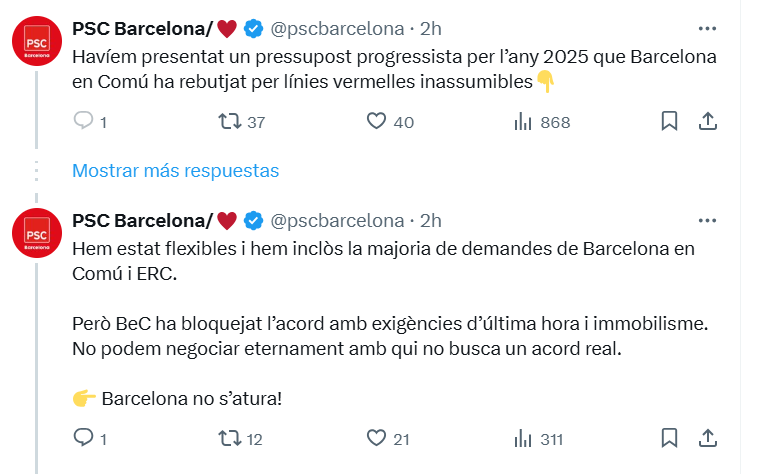768x474 pixels.
Task: View analytics of tweet with 311 views
Action: point(522,438)
